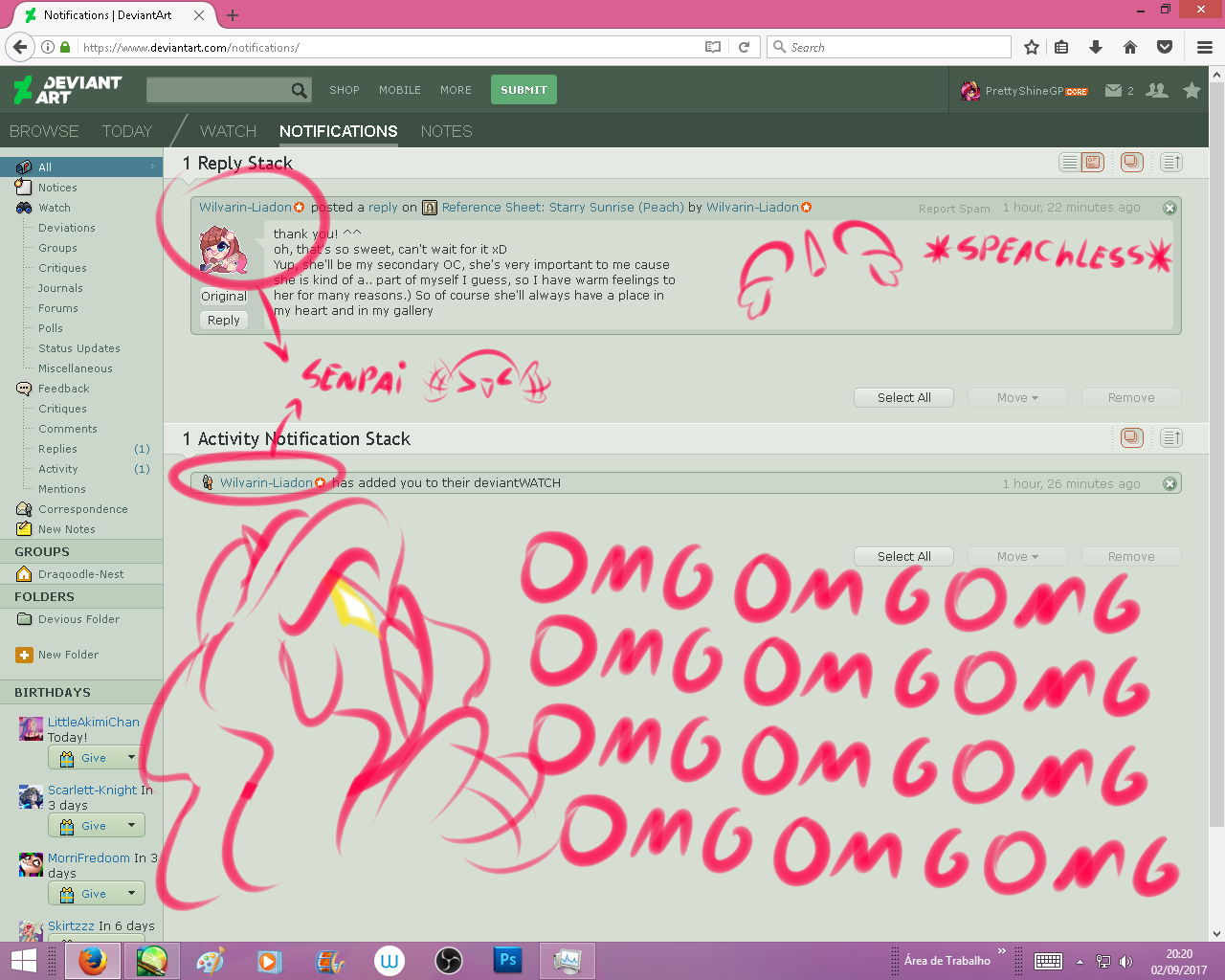
Task: Select the NOTIFICATIONS tab
Action: tap(338, 131)
